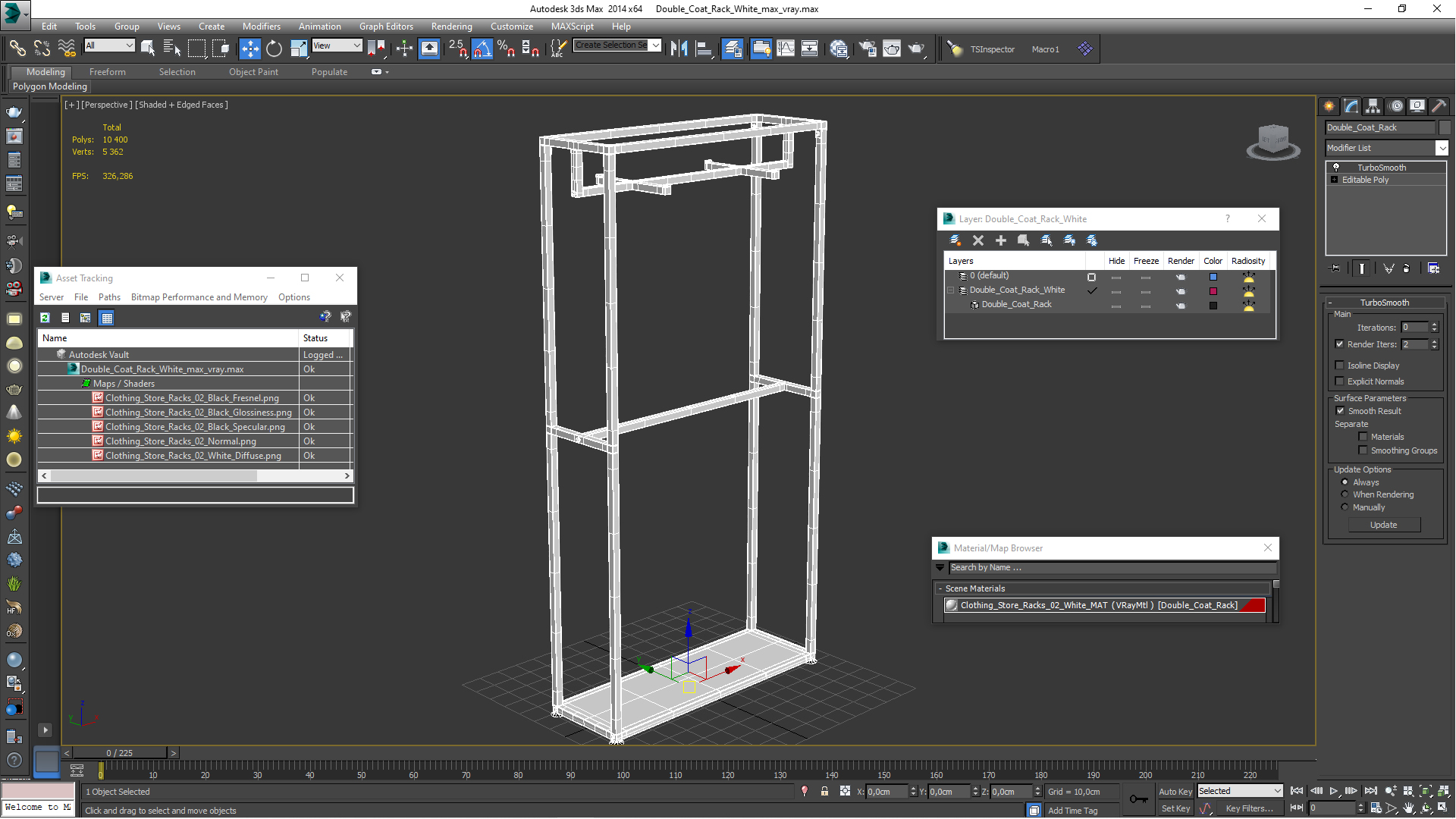Toggle the Auto Key button
1456x819 pixels.
pyautogui.click(x=1175, y=792)
